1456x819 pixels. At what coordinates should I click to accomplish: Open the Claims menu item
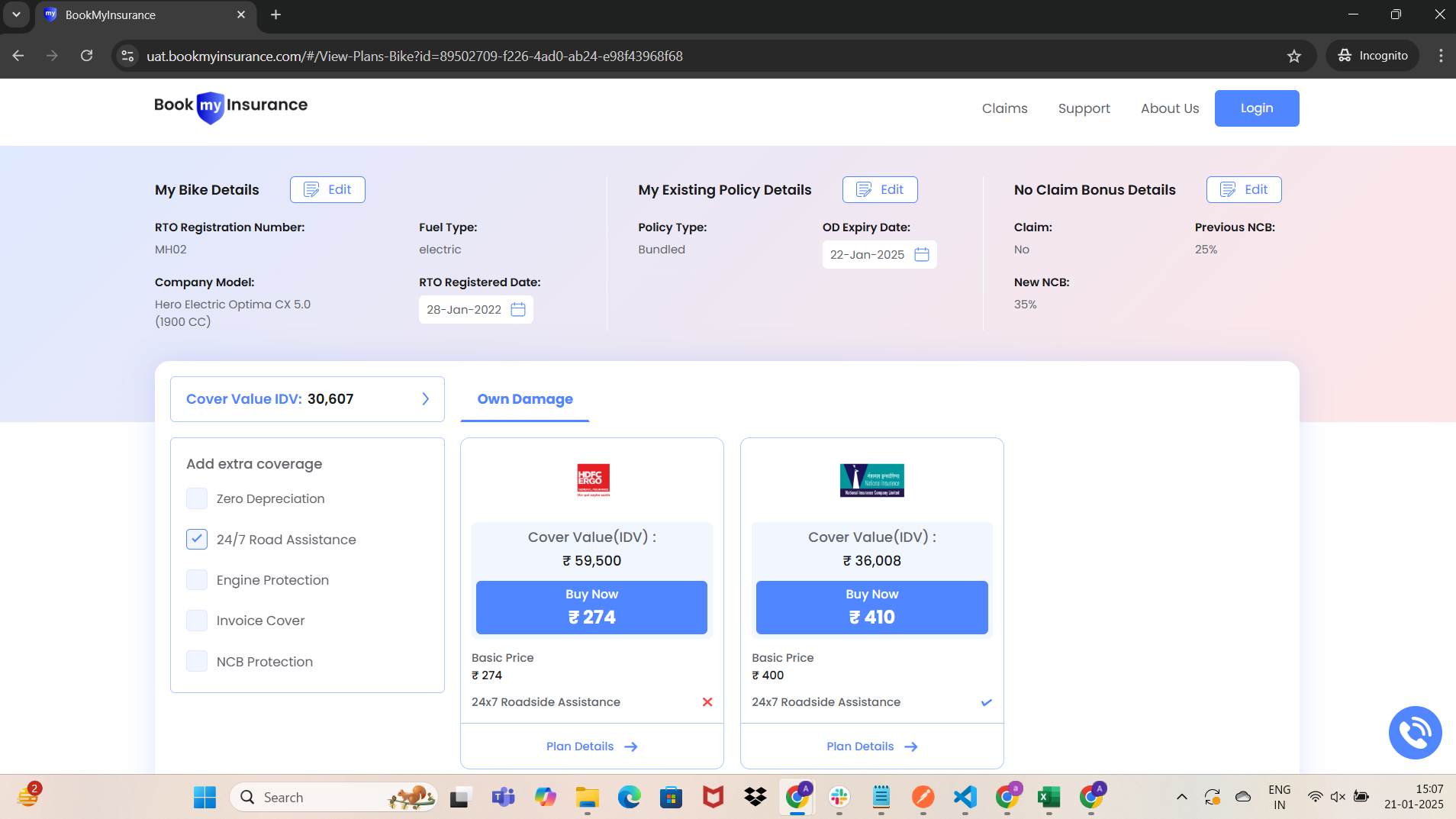[1004, 108]
